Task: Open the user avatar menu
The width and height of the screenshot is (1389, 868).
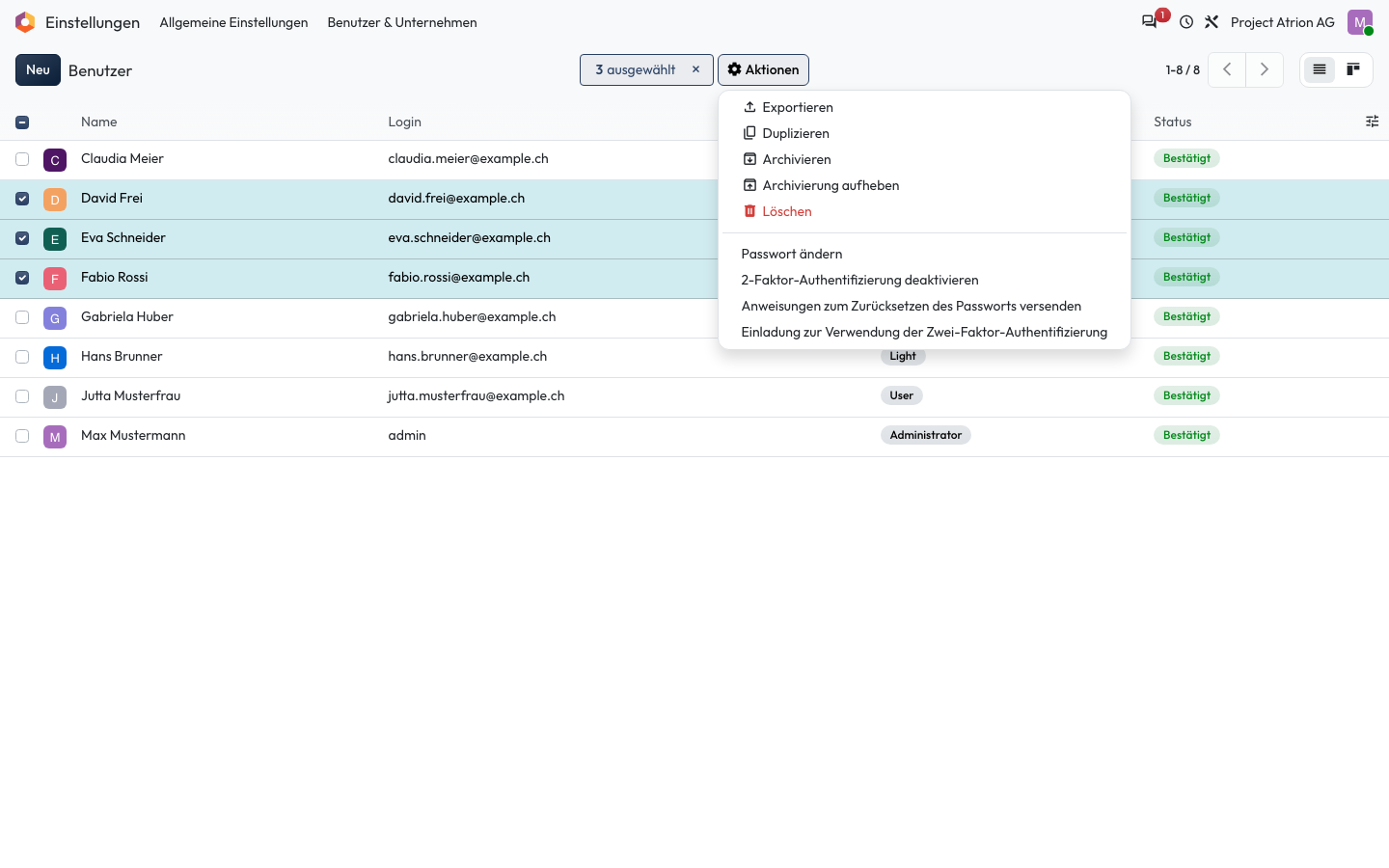Action: [x=1360, y=22]
